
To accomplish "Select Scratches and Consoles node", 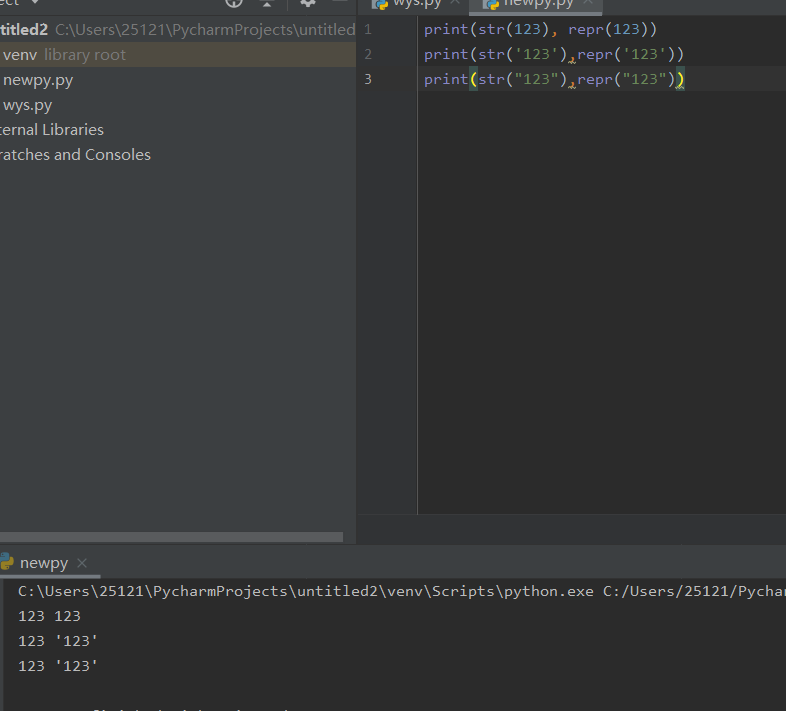I will (75, 155).
